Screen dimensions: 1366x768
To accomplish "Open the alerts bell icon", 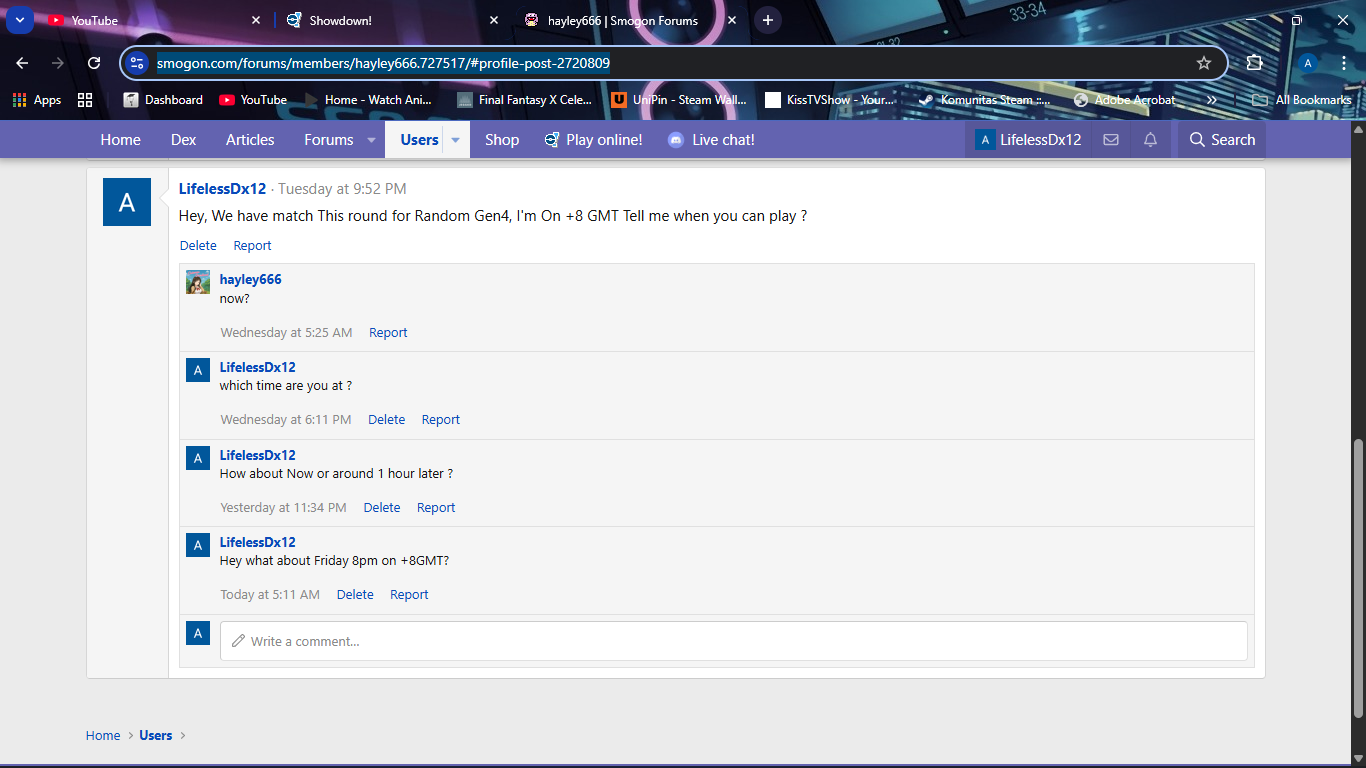I will coord(1150,140).
